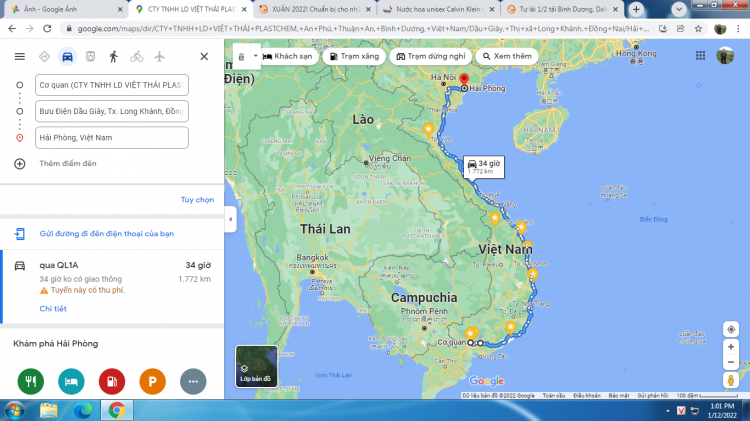Switch to Nước hoa unisex Calvin Klein tab
The width and height of the screenshot is (750, 421).
click(439, 9)
